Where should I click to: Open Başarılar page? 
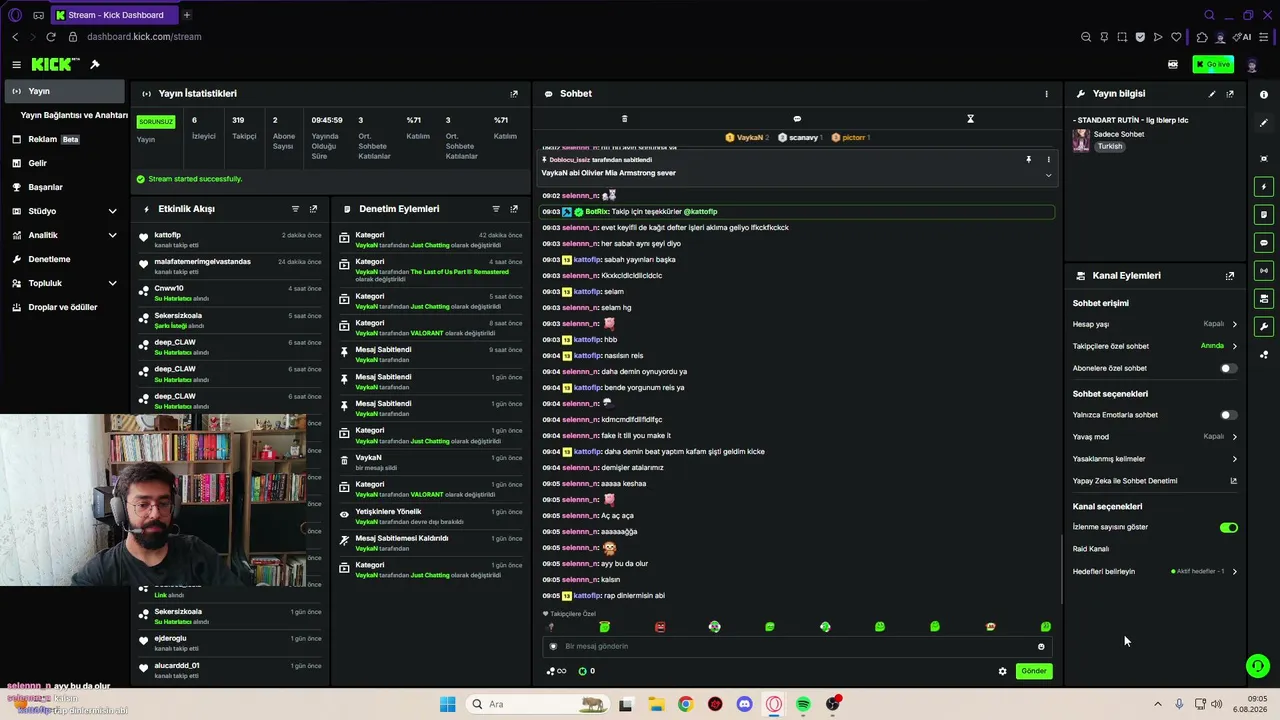pos(65,187)
